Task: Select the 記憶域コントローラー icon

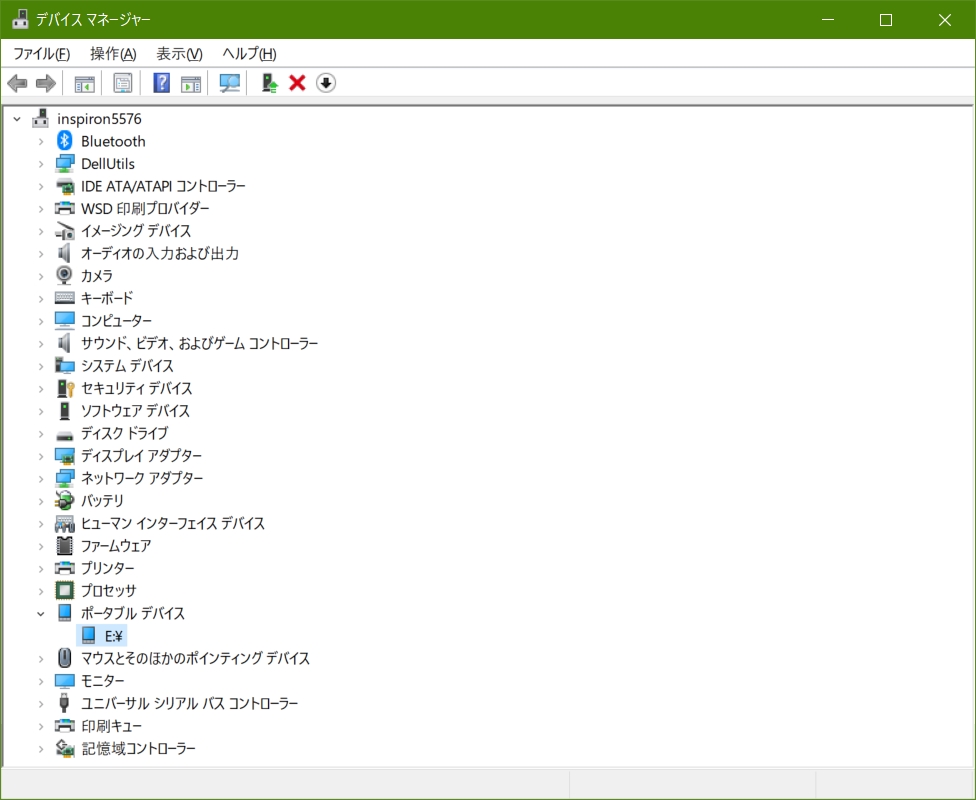Action: coord(65,748)
